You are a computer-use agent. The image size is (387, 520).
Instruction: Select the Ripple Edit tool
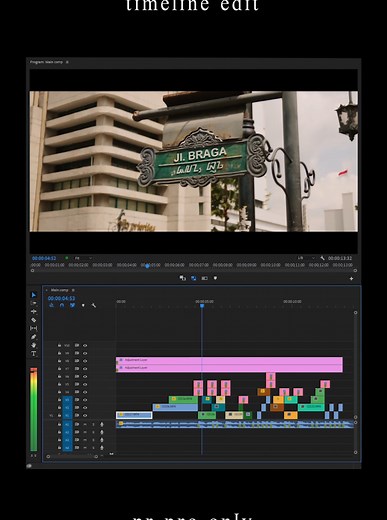(x=34, y=312)
